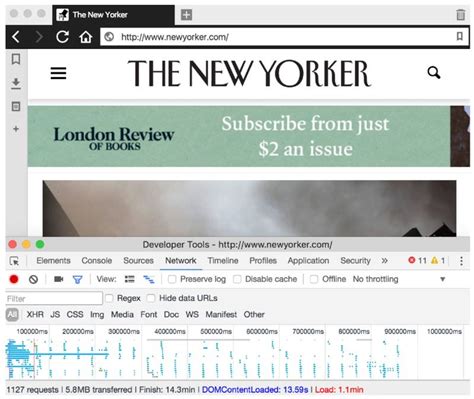Switch to the Console tab

[97, 260]
